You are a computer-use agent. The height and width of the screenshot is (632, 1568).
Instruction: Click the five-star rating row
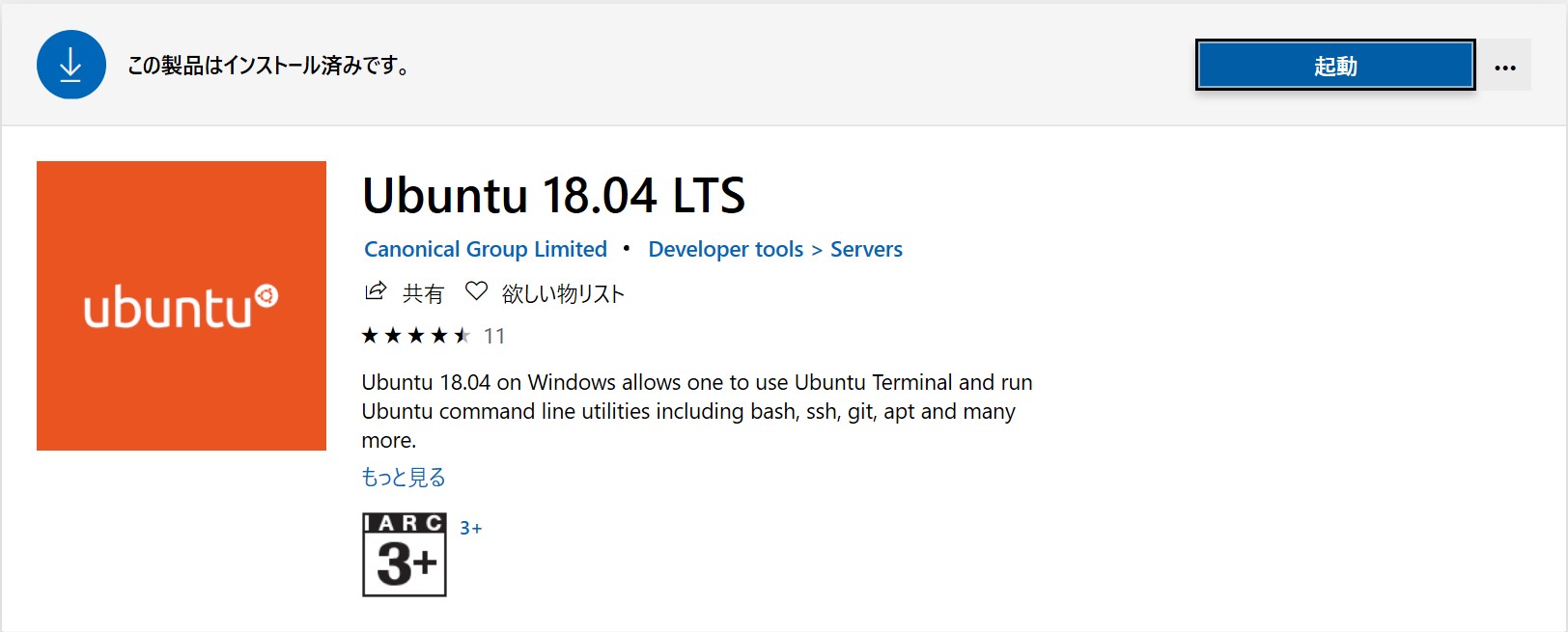(x=415, y=336)
